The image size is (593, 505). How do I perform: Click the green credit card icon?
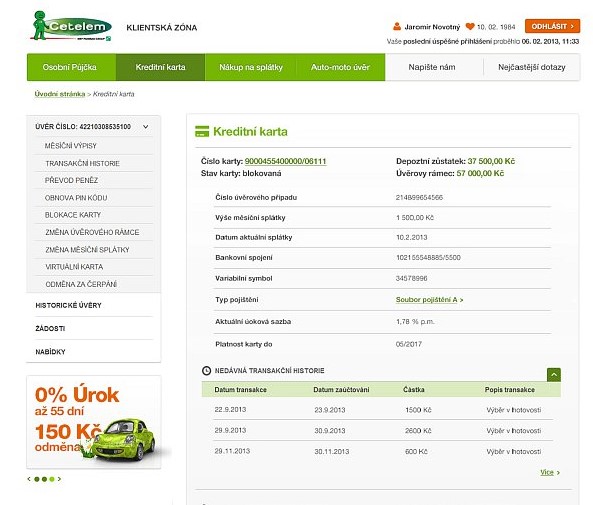[202, 131]
